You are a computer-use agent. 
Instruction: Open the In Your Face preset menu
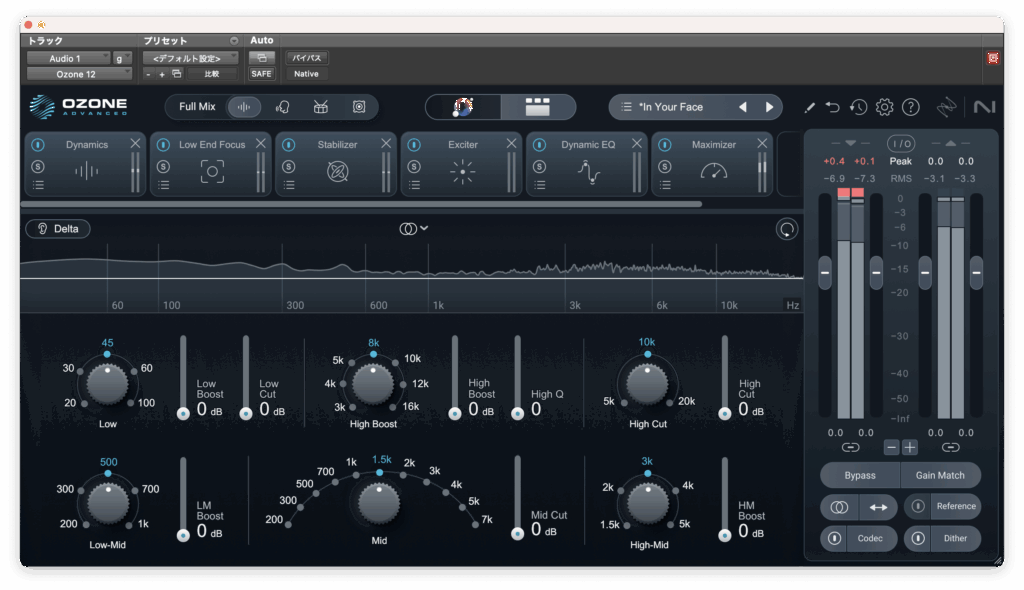coord(670,107)
